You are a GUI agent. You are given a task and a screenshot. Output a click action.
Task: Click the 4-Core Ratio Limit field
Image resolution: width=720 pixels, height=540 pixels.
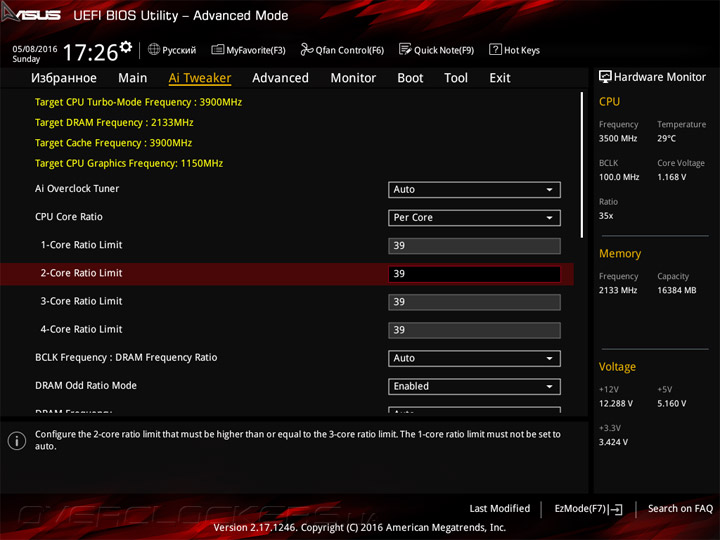pyautogui.click(x=474, y=330)
